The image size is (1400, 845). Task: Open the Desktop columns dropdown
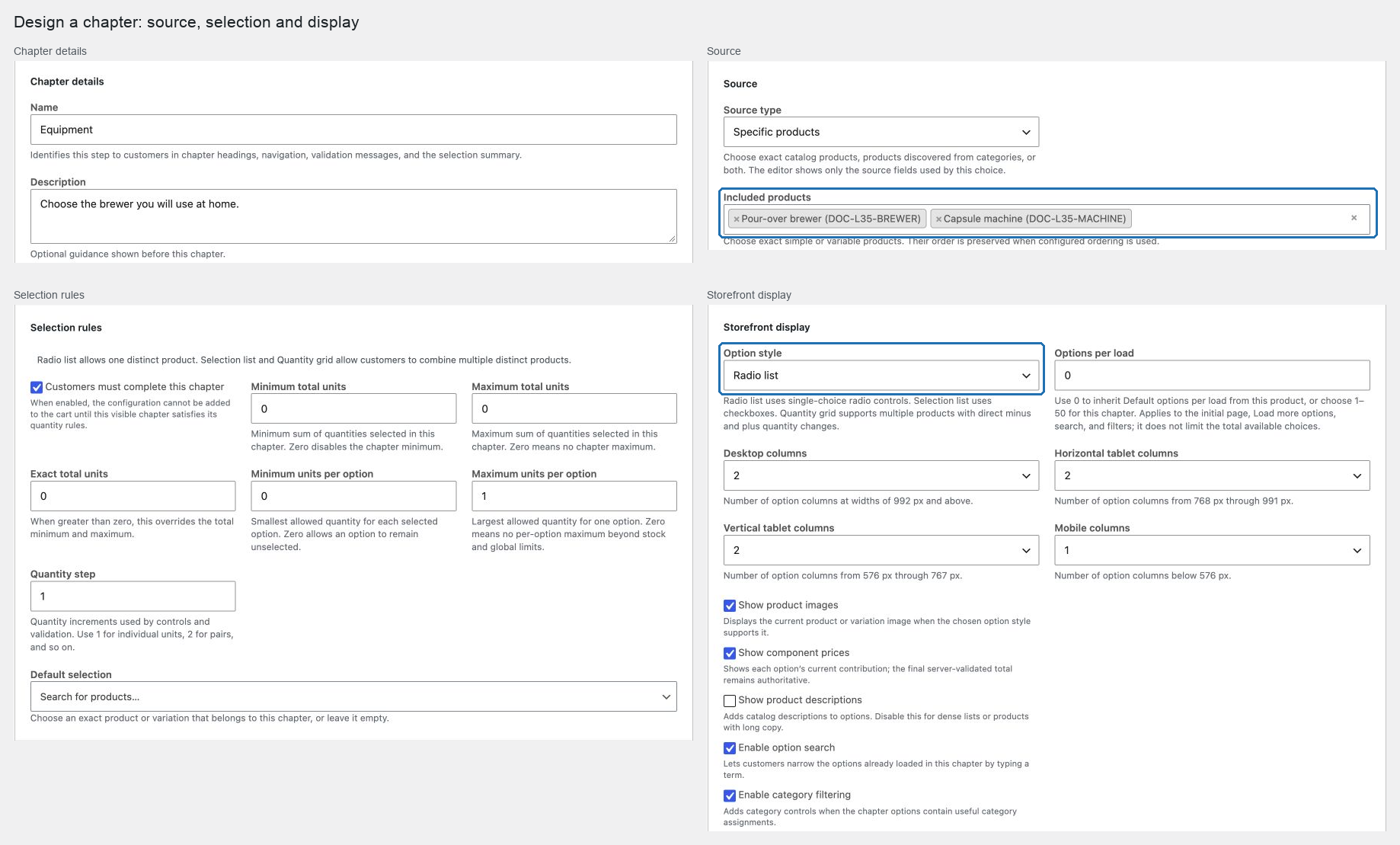coord(881,475)
